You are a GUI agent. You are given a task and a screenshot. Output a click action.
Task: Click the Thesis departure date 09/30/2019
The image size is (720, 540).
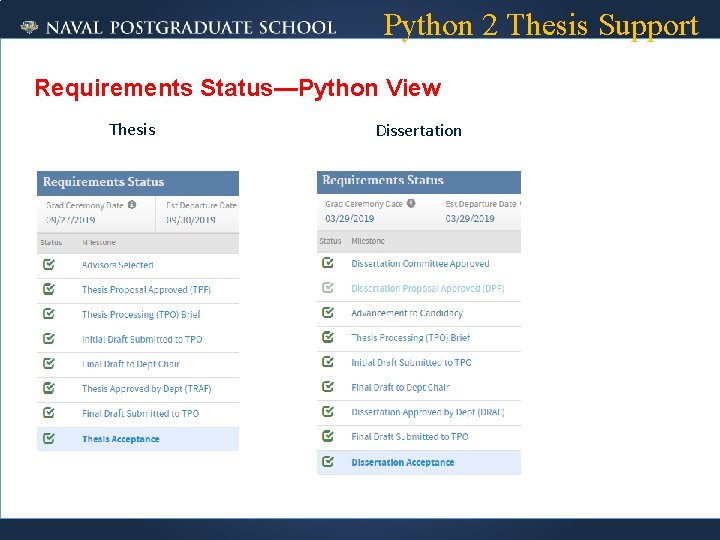coord(191,219)
